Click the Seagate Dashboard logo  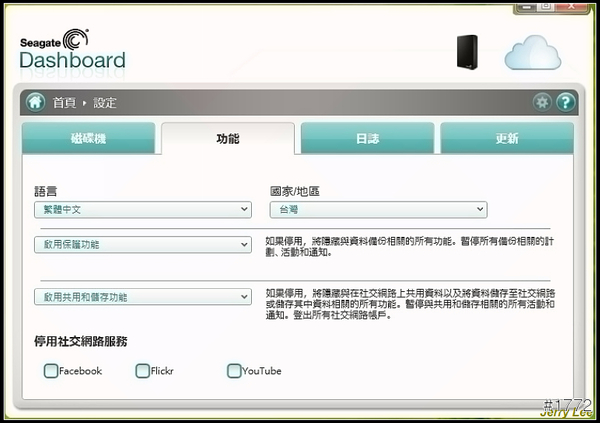(x=72, y=49)
